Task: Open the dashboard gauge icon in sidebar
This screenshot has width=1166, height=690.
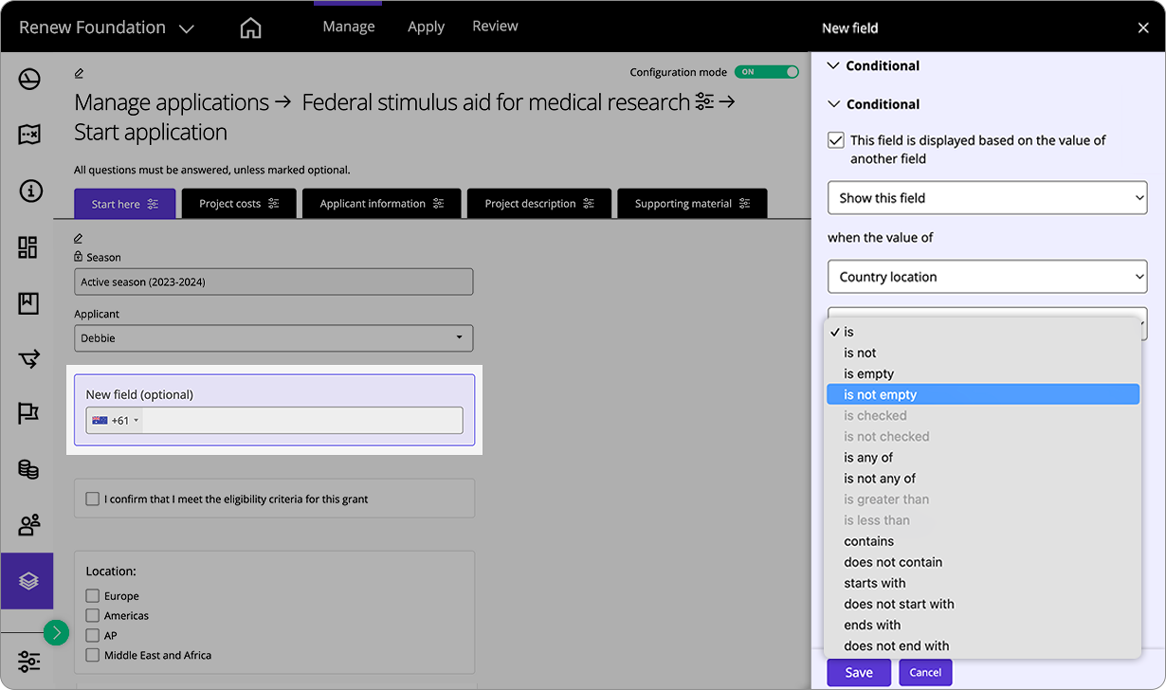Action: pos(29,79)
